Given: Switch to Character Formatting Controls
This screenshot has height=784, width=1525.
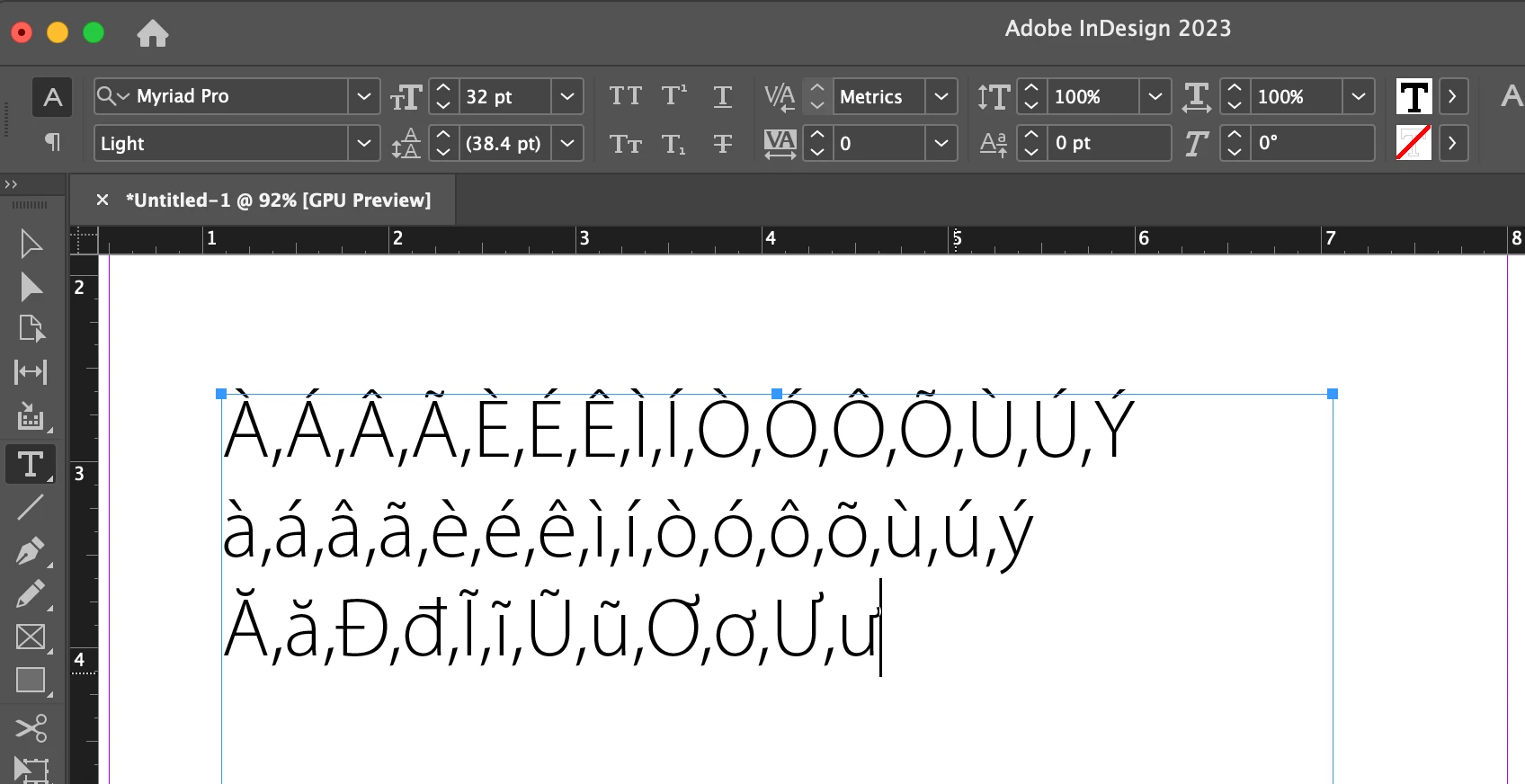Looking at the screenshot, I should [52, 97].
